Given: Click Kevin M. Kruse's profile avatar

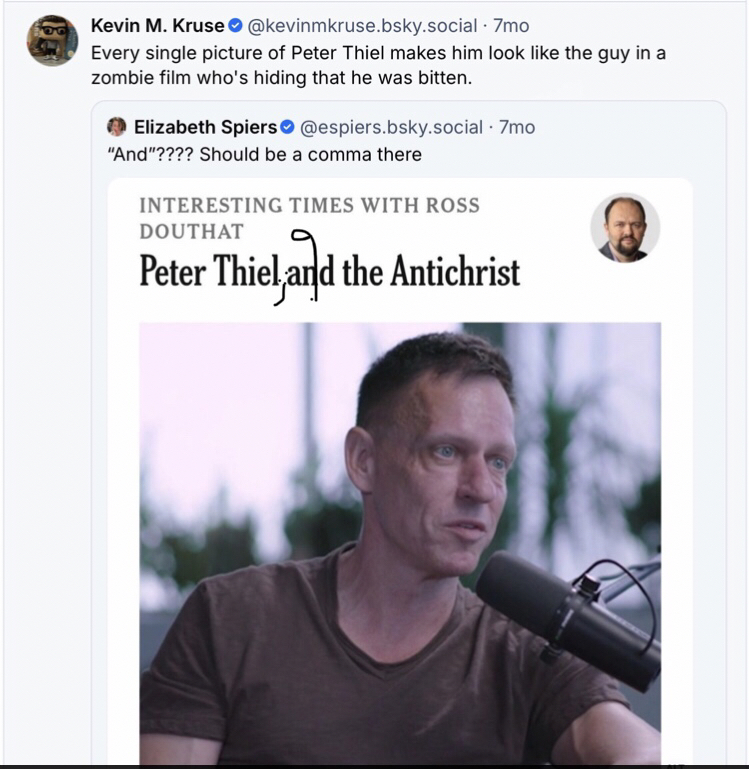Looking at the screenshot, I should pos(52,41).
